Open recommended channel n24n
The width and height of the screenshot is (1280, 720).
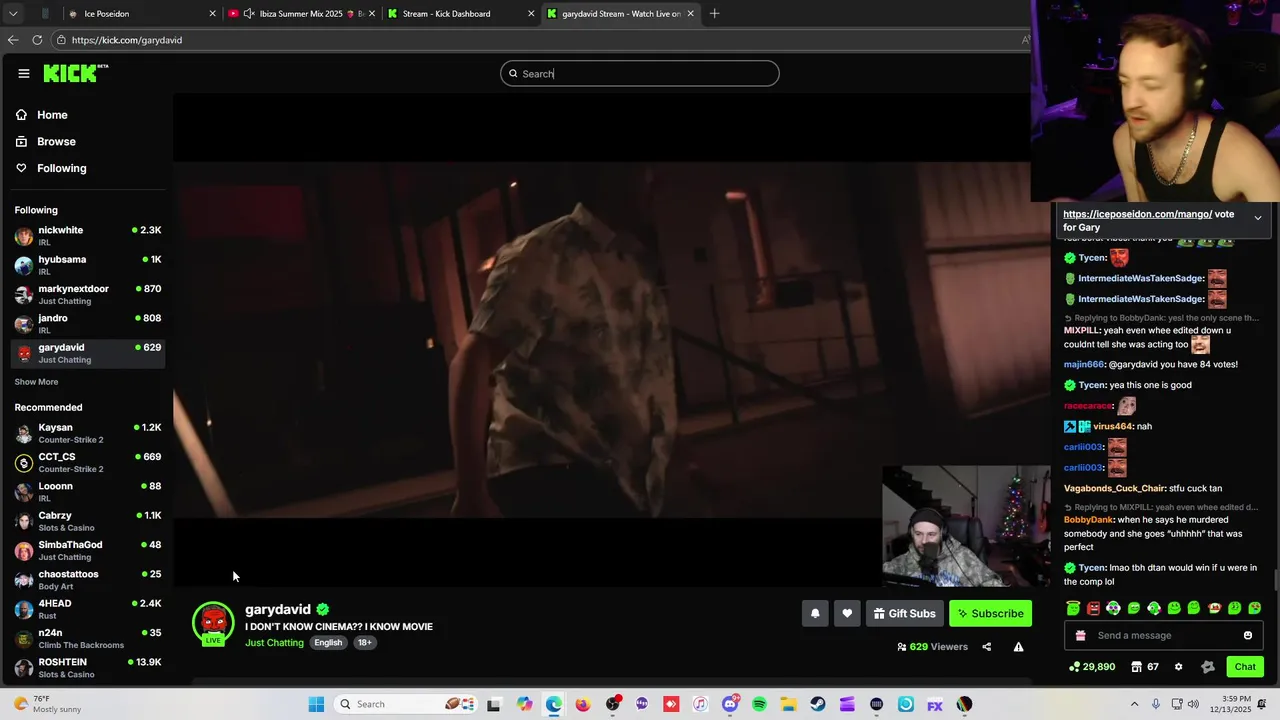[x=88, y=638]
